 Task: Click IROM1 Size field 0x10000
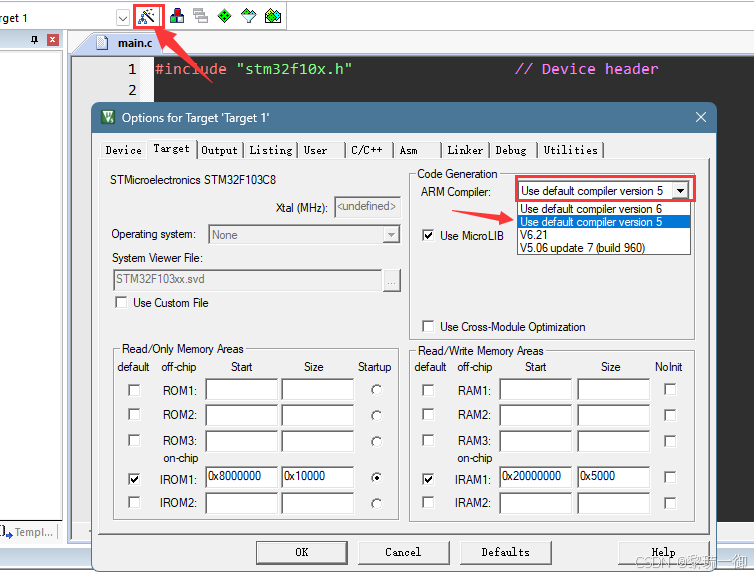318,476
